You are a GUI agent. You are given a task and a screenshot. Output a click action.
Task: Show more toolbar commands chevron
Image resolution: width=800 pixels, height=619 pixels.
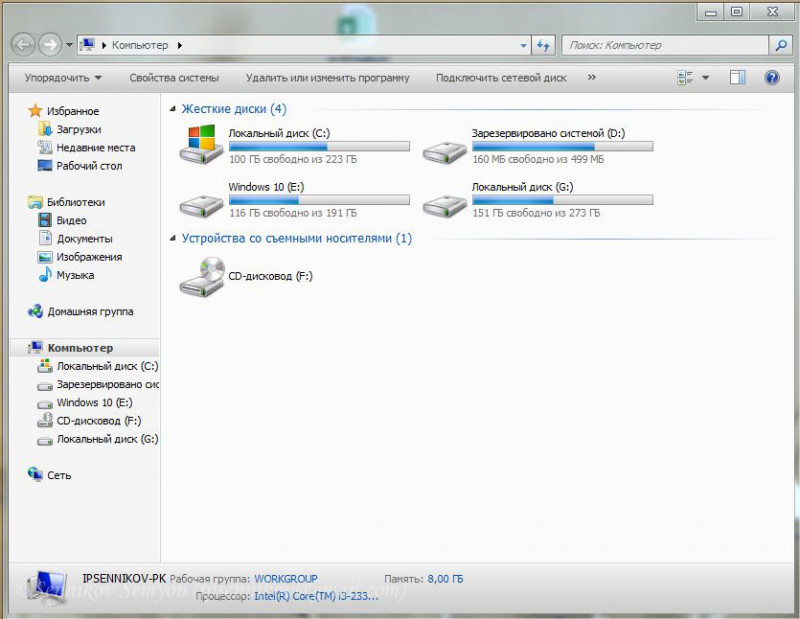591,77
